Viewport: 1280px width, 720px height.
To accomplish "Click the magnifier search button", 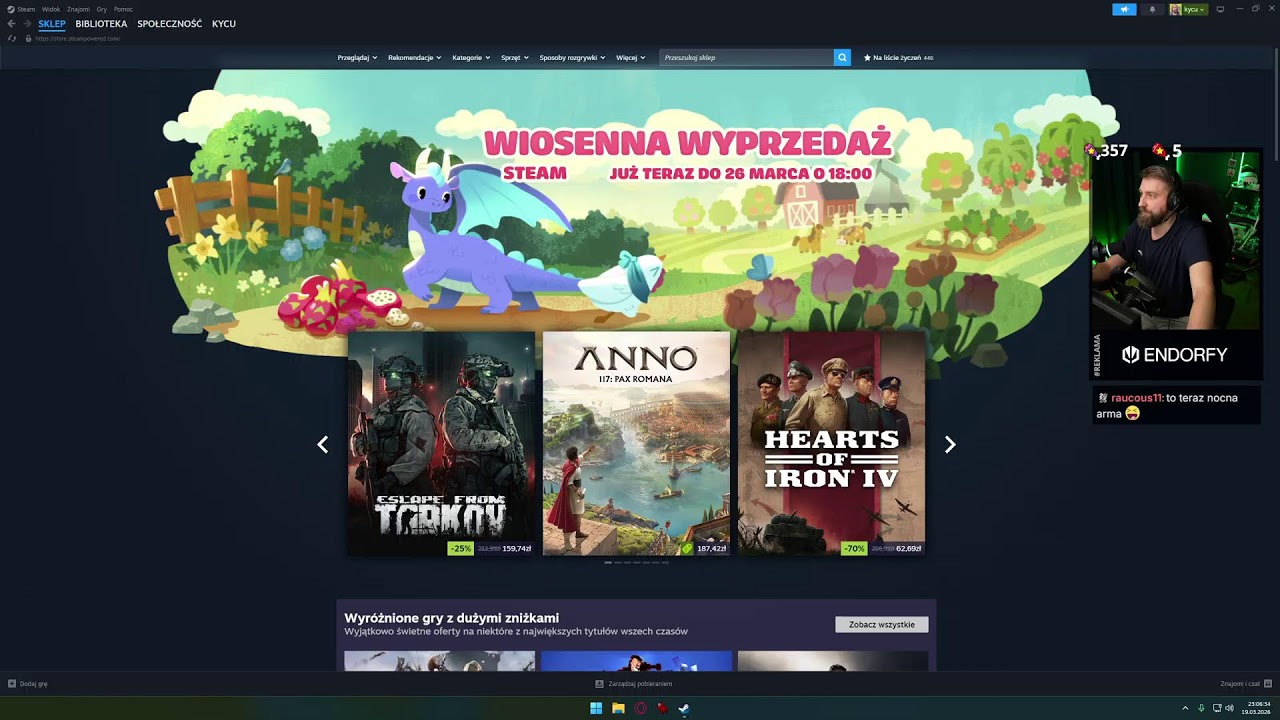I will tap(842, 58).
